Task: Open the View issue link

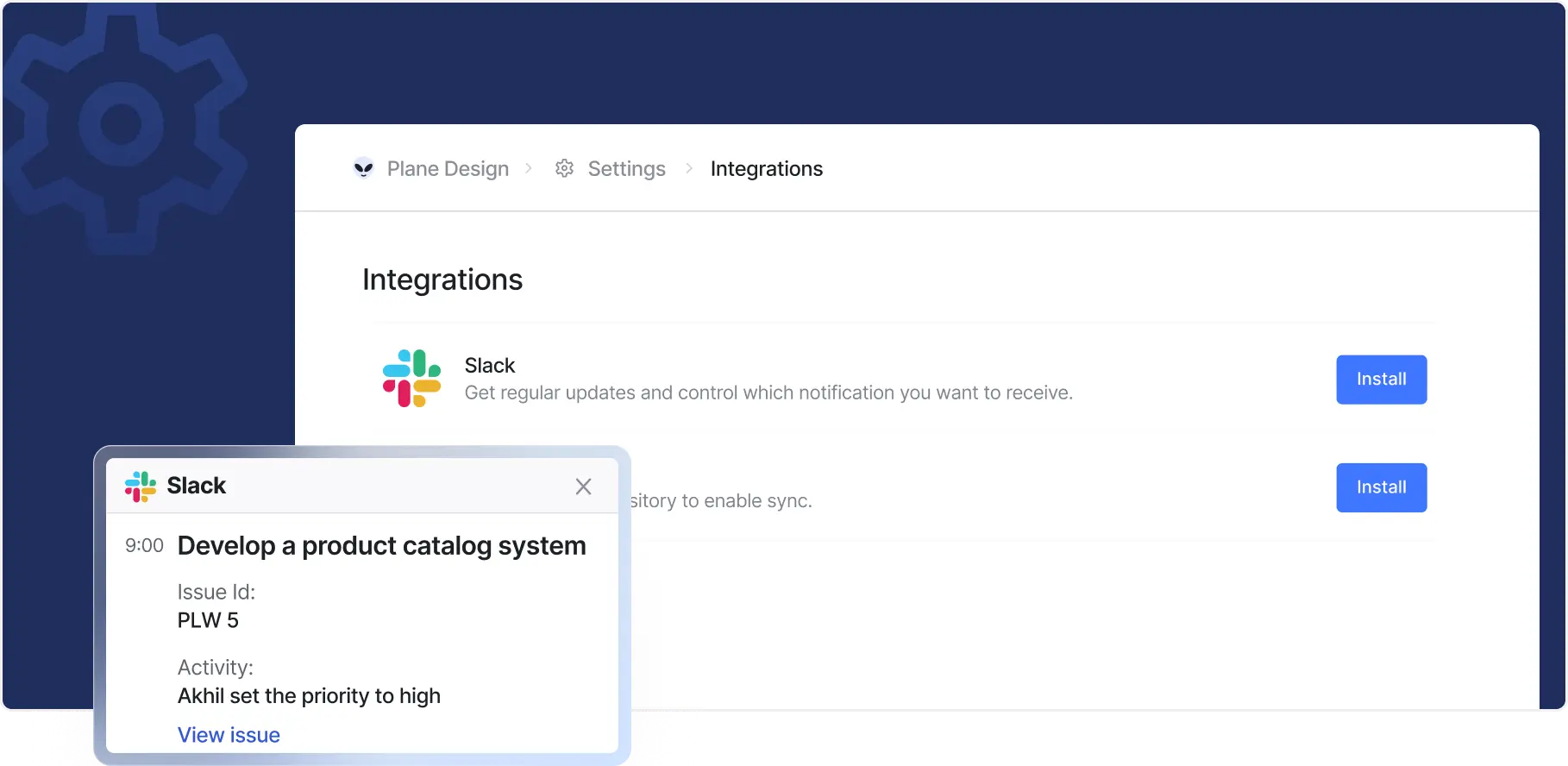Action: 229,735
